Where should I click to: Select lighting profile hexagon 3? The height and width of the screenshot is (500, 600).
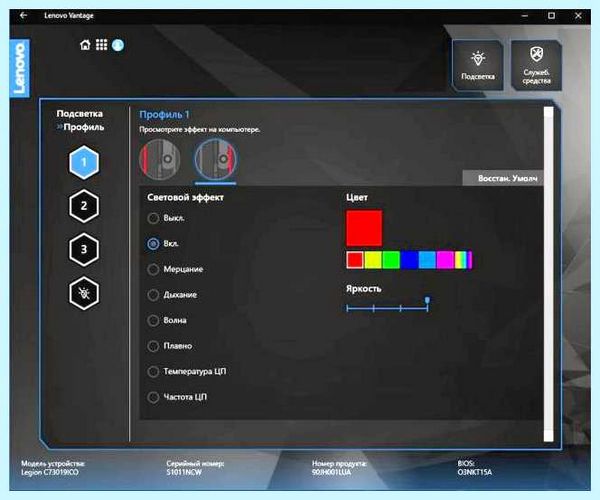(84, 250)
